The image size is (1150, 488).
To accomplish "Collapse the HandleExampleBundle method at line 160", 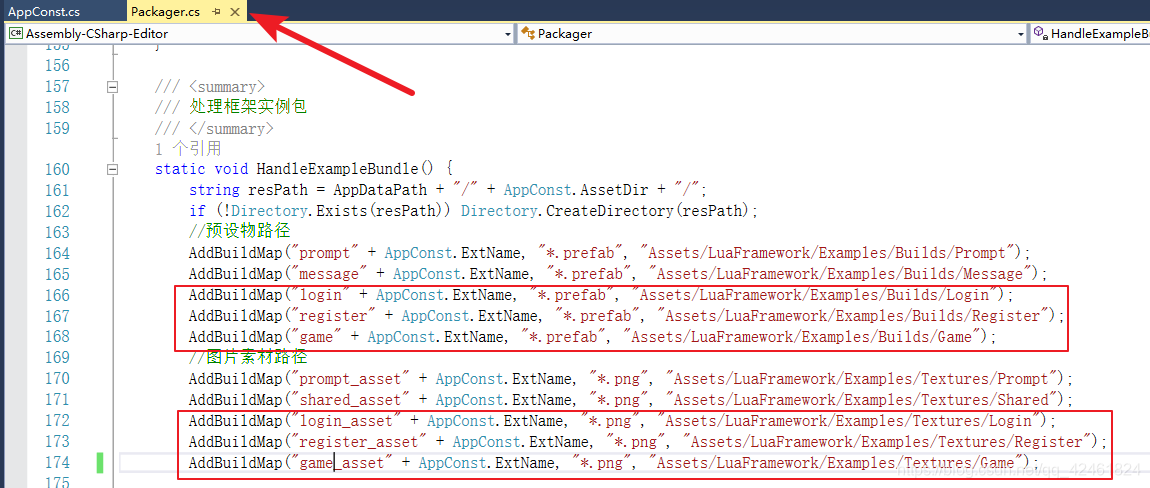I will click(x=112, y=170).
